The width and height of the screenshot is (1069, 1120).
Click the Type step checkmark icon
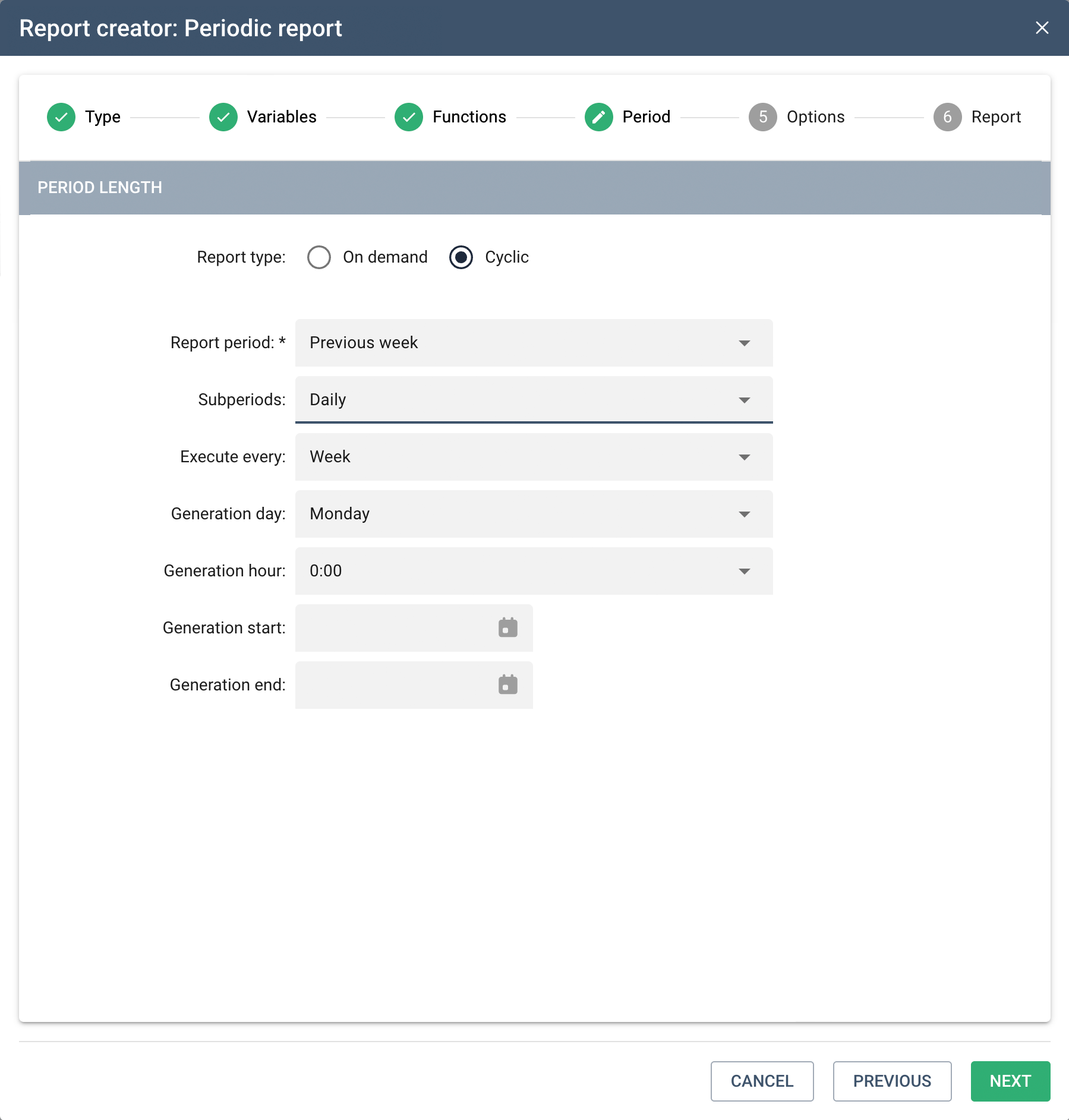click(x=61, y=117)
